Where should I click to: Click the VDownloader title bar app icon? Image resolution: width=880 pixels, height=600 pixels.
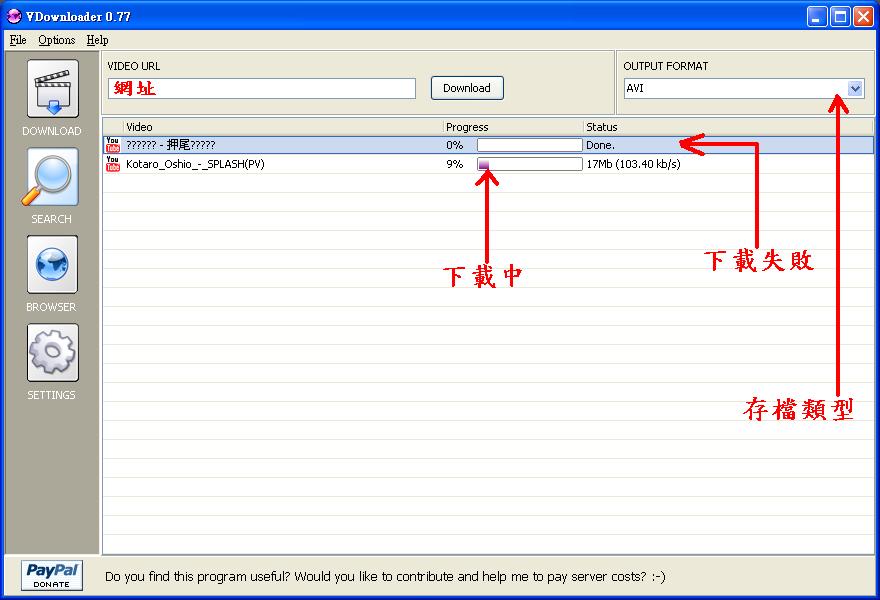(x=14, y=16)
